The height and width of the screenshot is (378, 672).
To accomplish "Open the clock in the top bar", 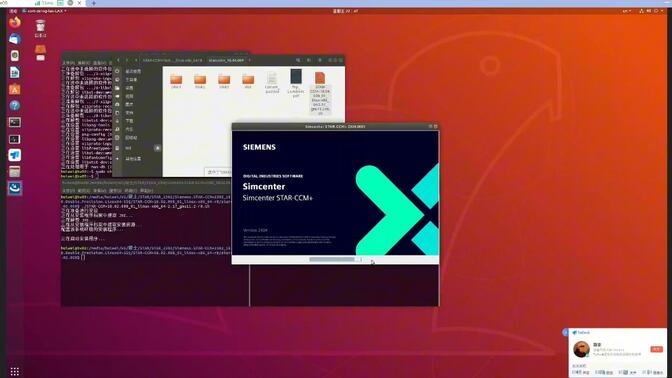I will coord(345,11).
